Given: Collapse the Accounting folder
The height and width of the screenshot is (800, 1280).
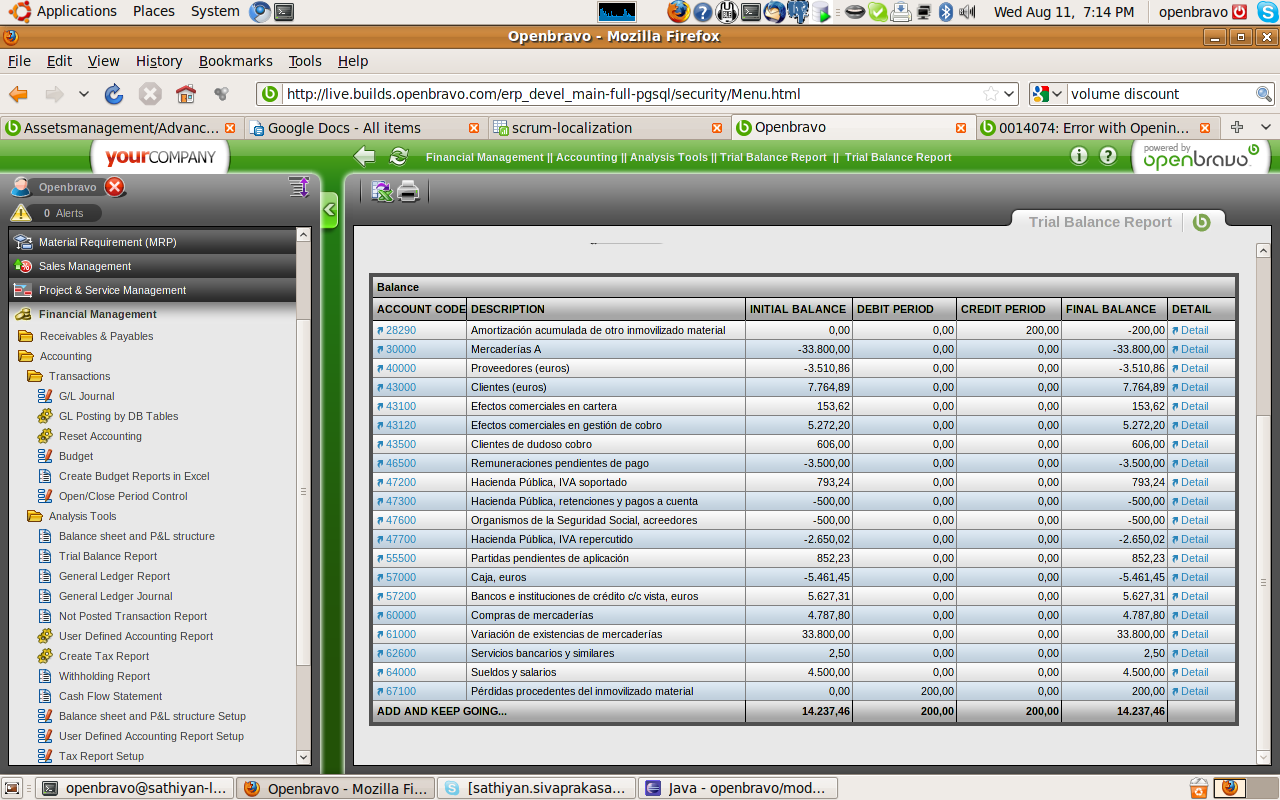Looking at the screenshot, I should tap(26, 356).
